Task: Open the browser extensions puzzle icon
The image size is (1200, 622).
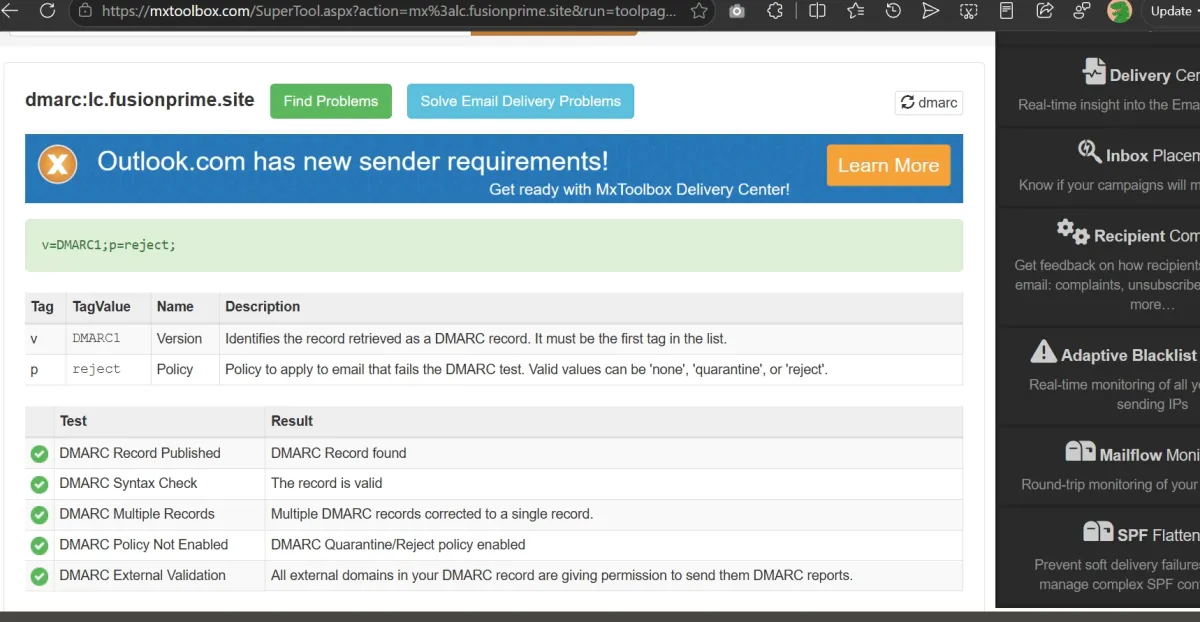Action: [x=775, y=11]
